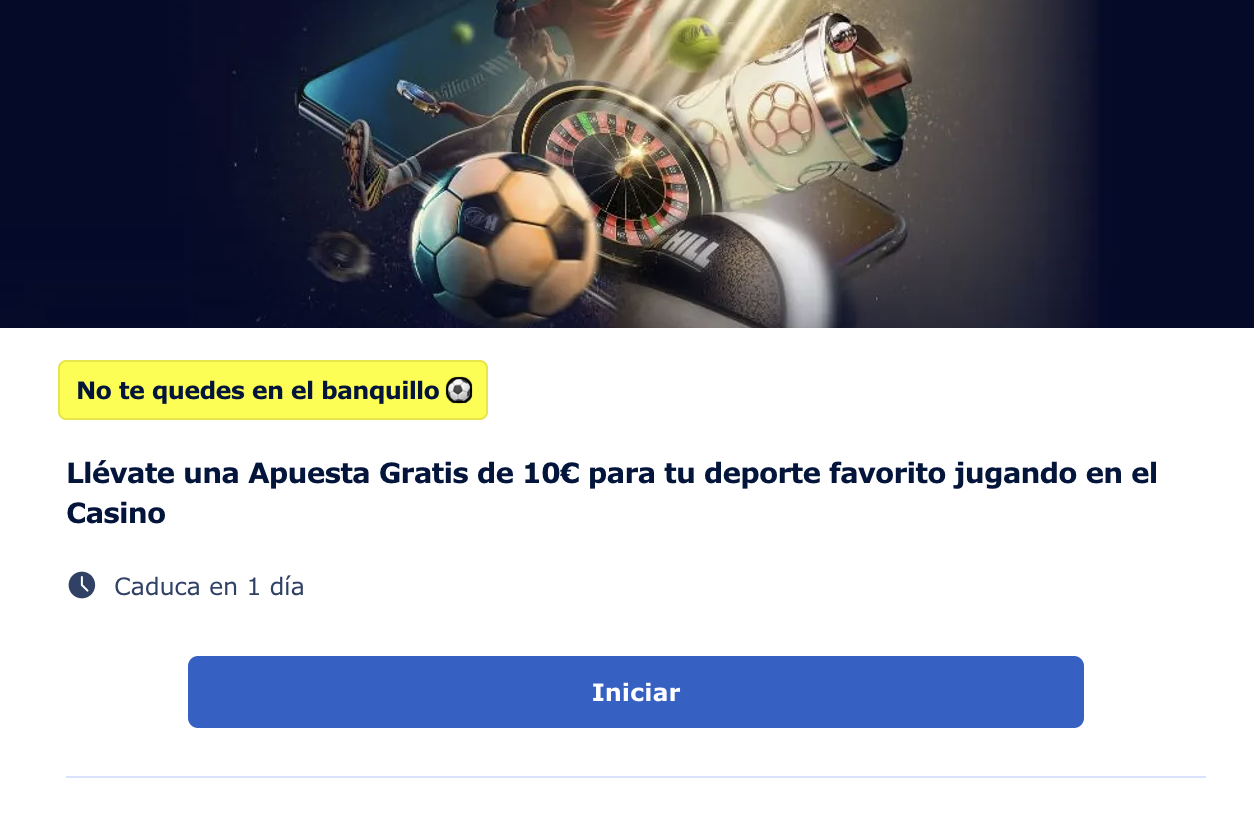Viewport: 1254px width, 814px height.
Task: Click the word 'Casino' in the headline
Action: pyautogui.click(x=116, y=513)
